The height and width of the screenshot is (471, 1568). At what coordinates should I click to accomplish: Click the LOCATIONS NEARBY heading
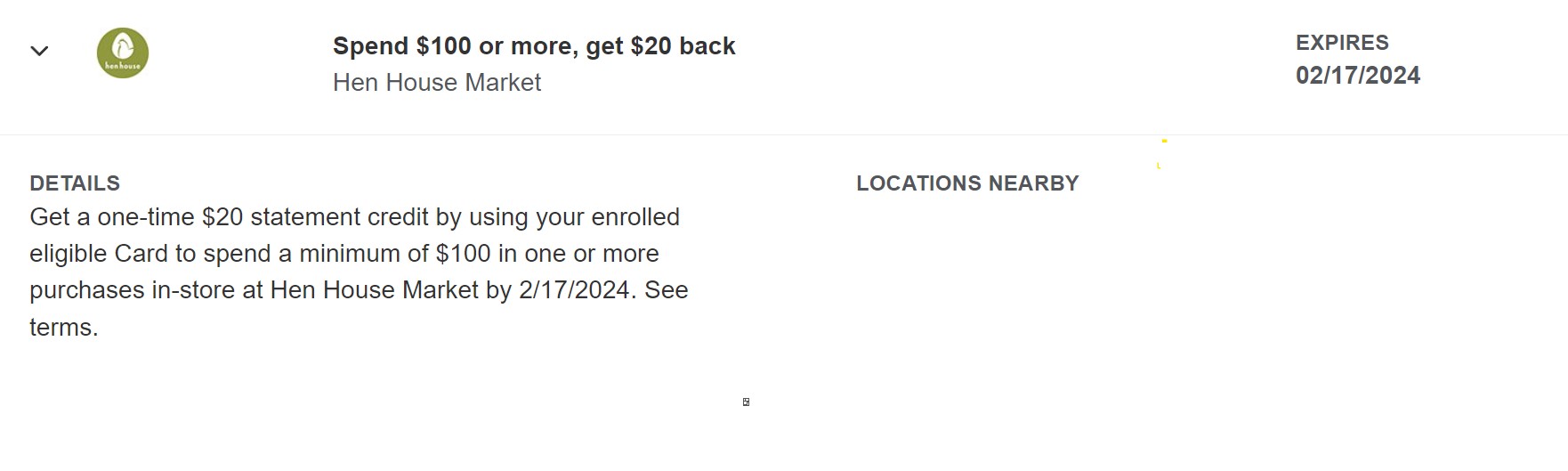click(967, 183)
